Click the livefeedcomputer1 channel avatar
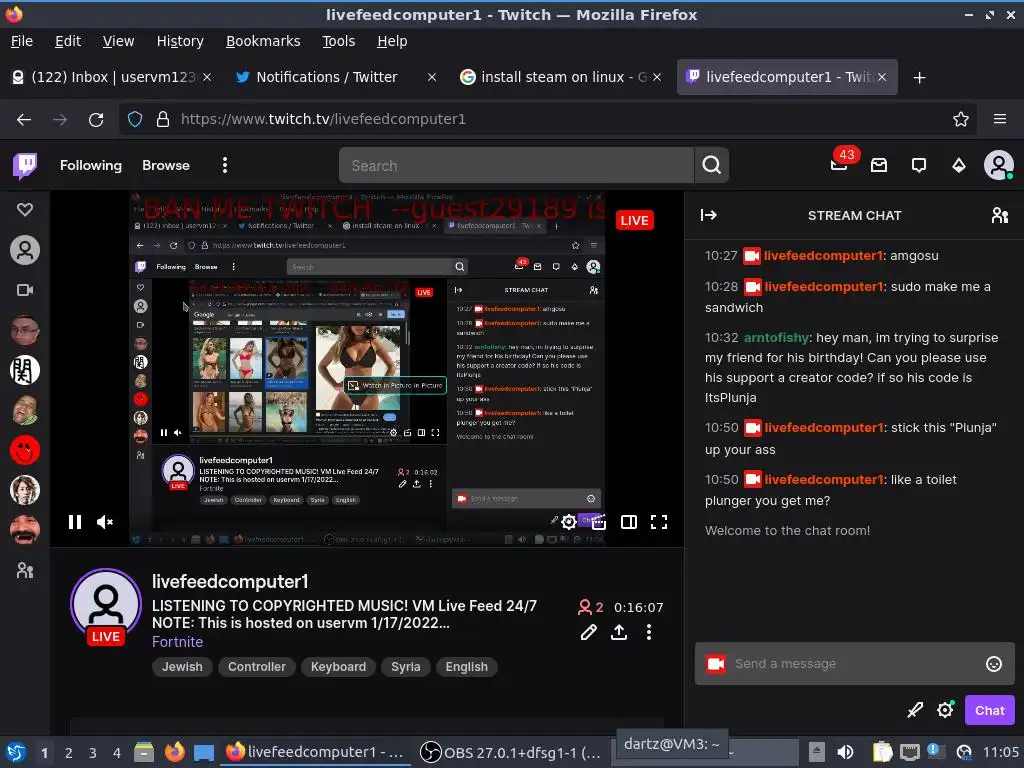The image size is (1024, 768). click(x=106, y=605)
